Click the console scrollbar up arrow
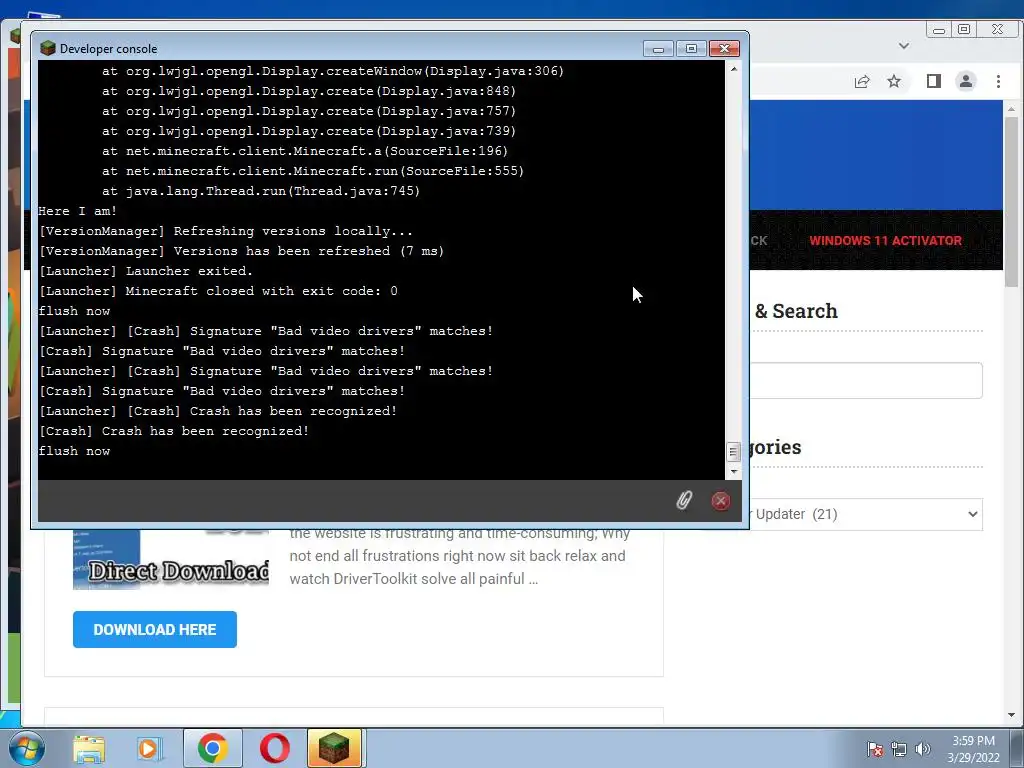This screenshot has height=768, width=1024. [x=733, y=69]
